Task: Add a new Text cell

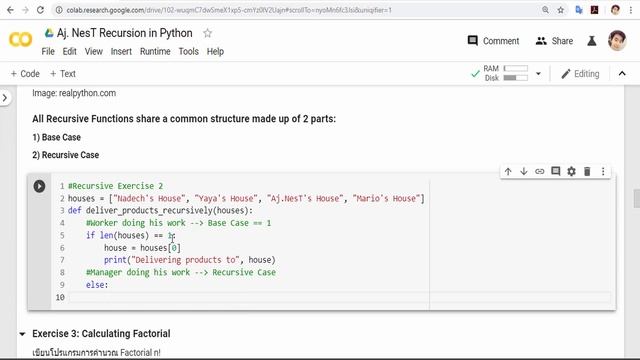Action: (x=62, y=74)
